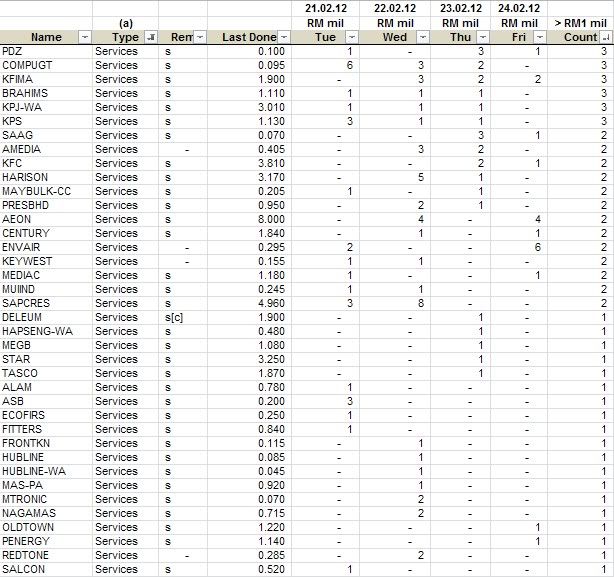Click the FITTERS name cell
Viewport: 614px width, 577px height.
[x=46, y=429]
